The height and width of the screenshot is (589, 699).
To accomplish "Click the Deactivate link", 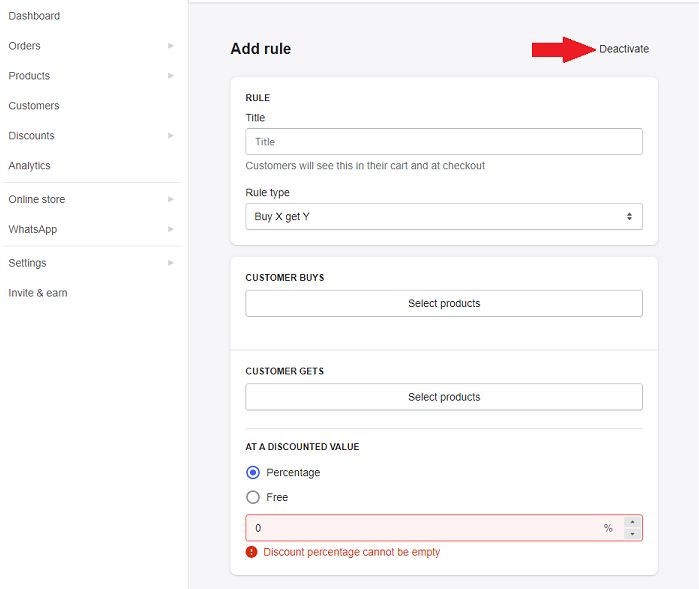I will (x=624, y=49).
